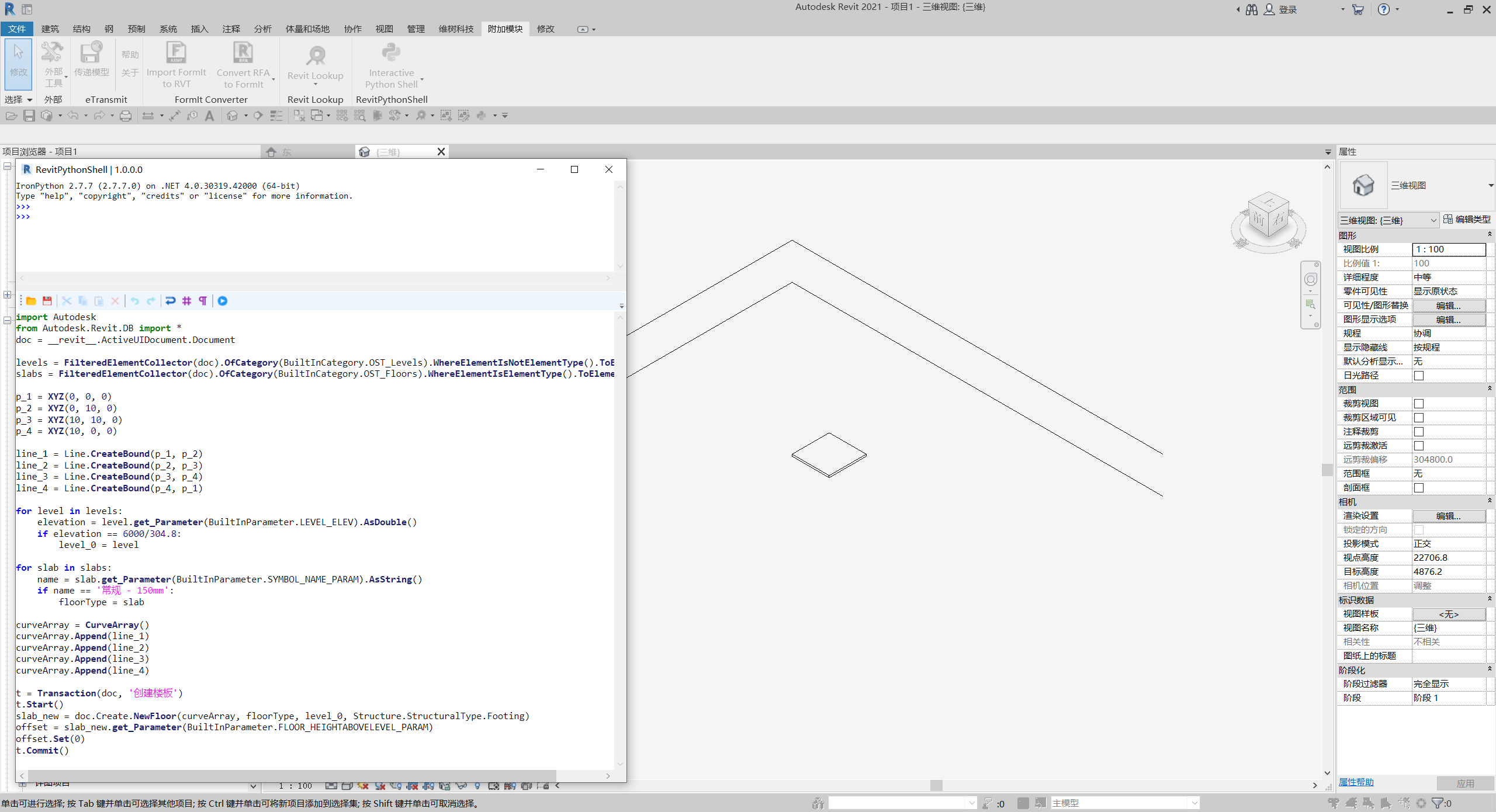This screenshot has width=1496, height=812.
Task: Toggle the 日光路径 checkbox
Action: [x=1418, y=376]
